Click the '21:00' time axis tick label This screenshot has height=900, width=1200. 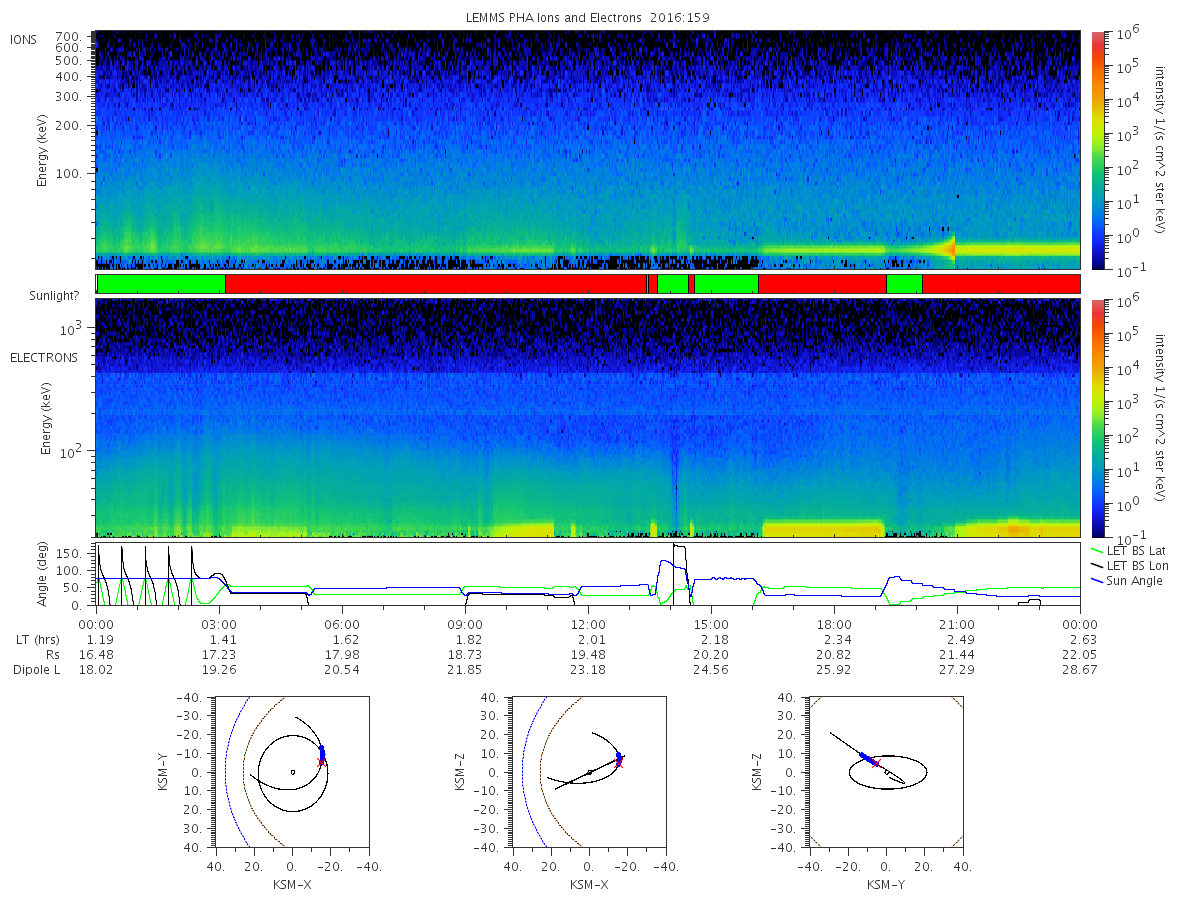(957, 625)
